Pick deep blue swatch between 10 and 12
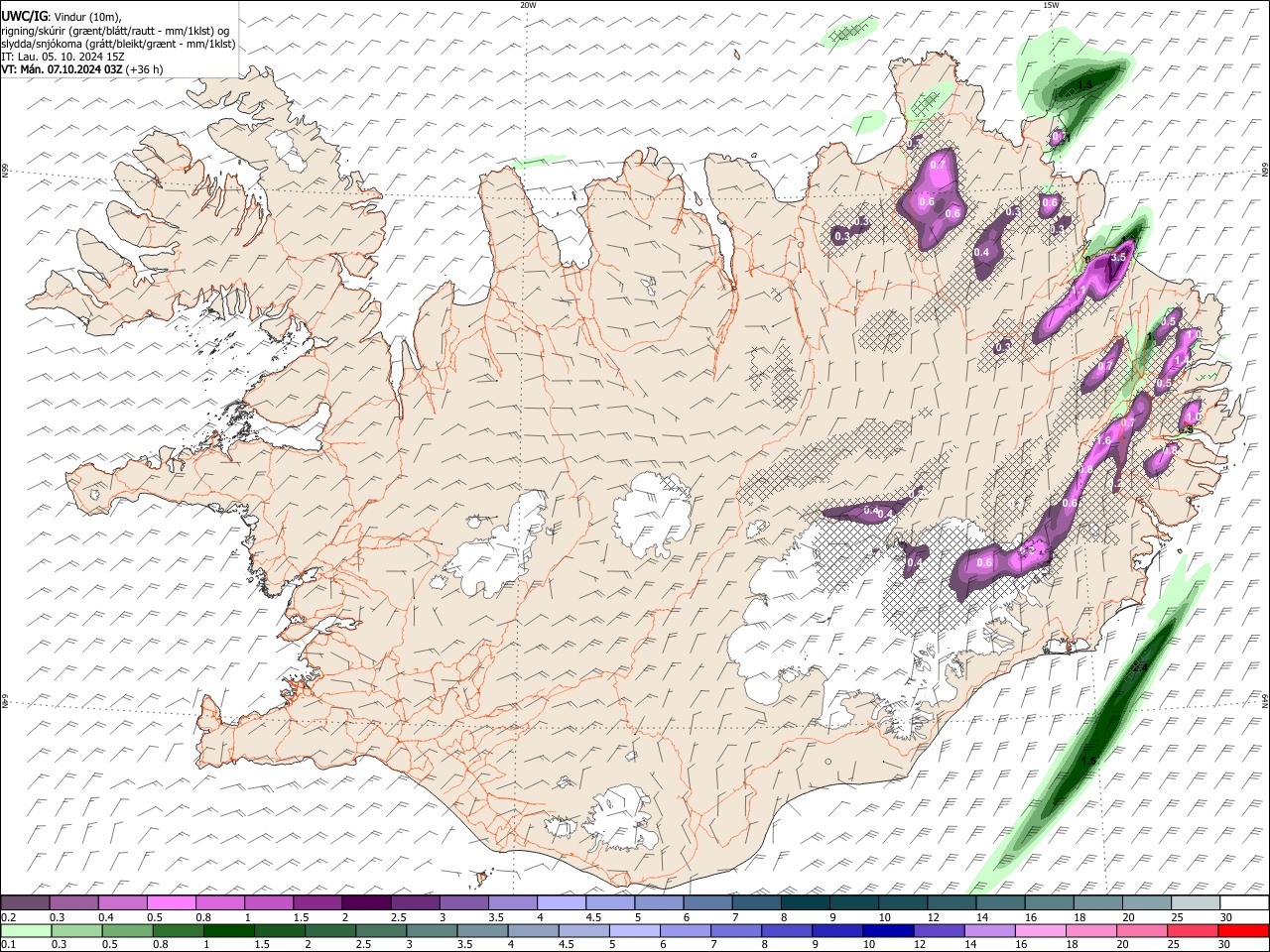The width and height of the screenshot is (1270, 952). coord(888,930)
